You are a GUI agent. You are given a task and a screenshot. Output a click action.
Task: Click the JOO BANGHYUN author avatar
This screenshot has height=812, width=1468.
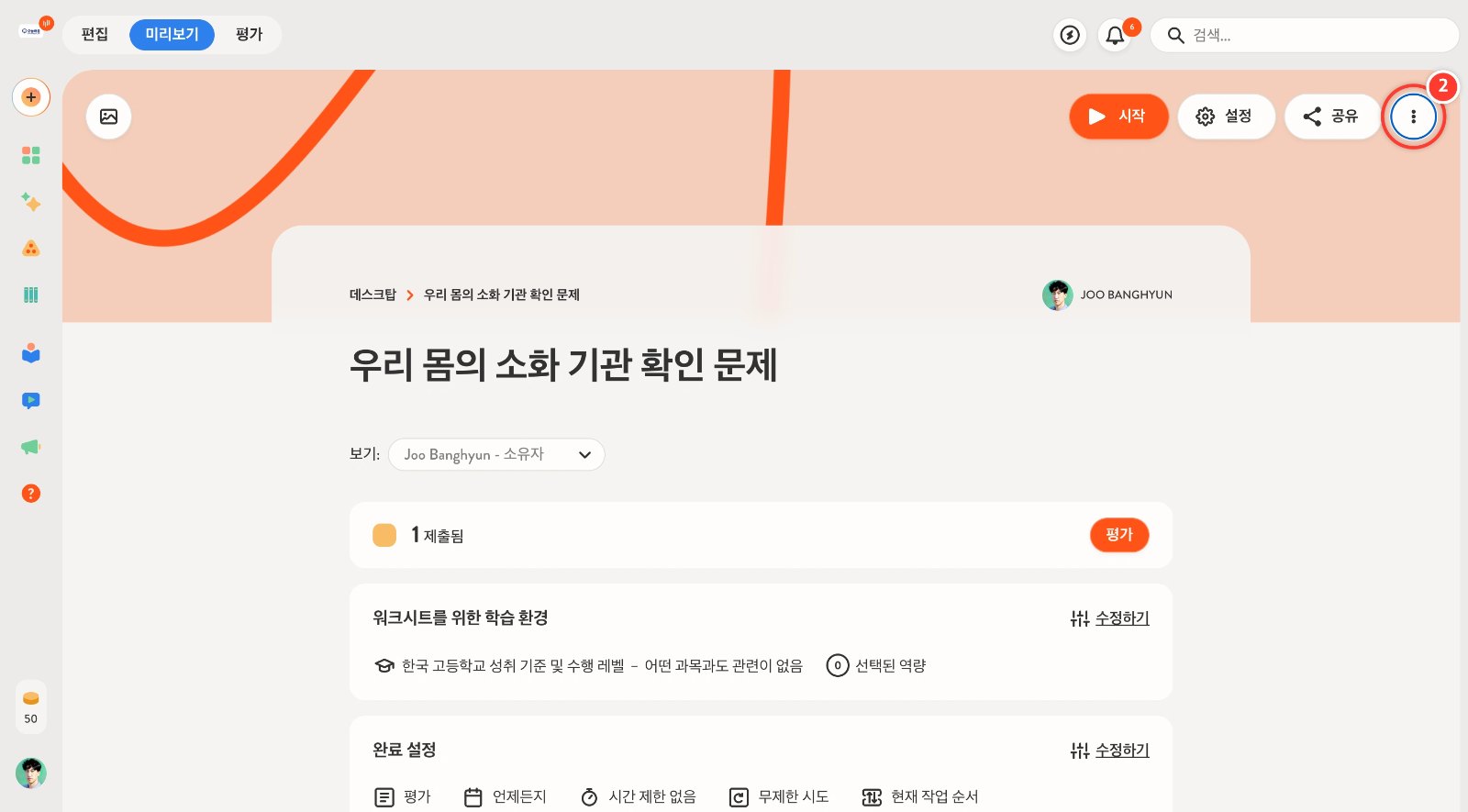click(1058, 295)
